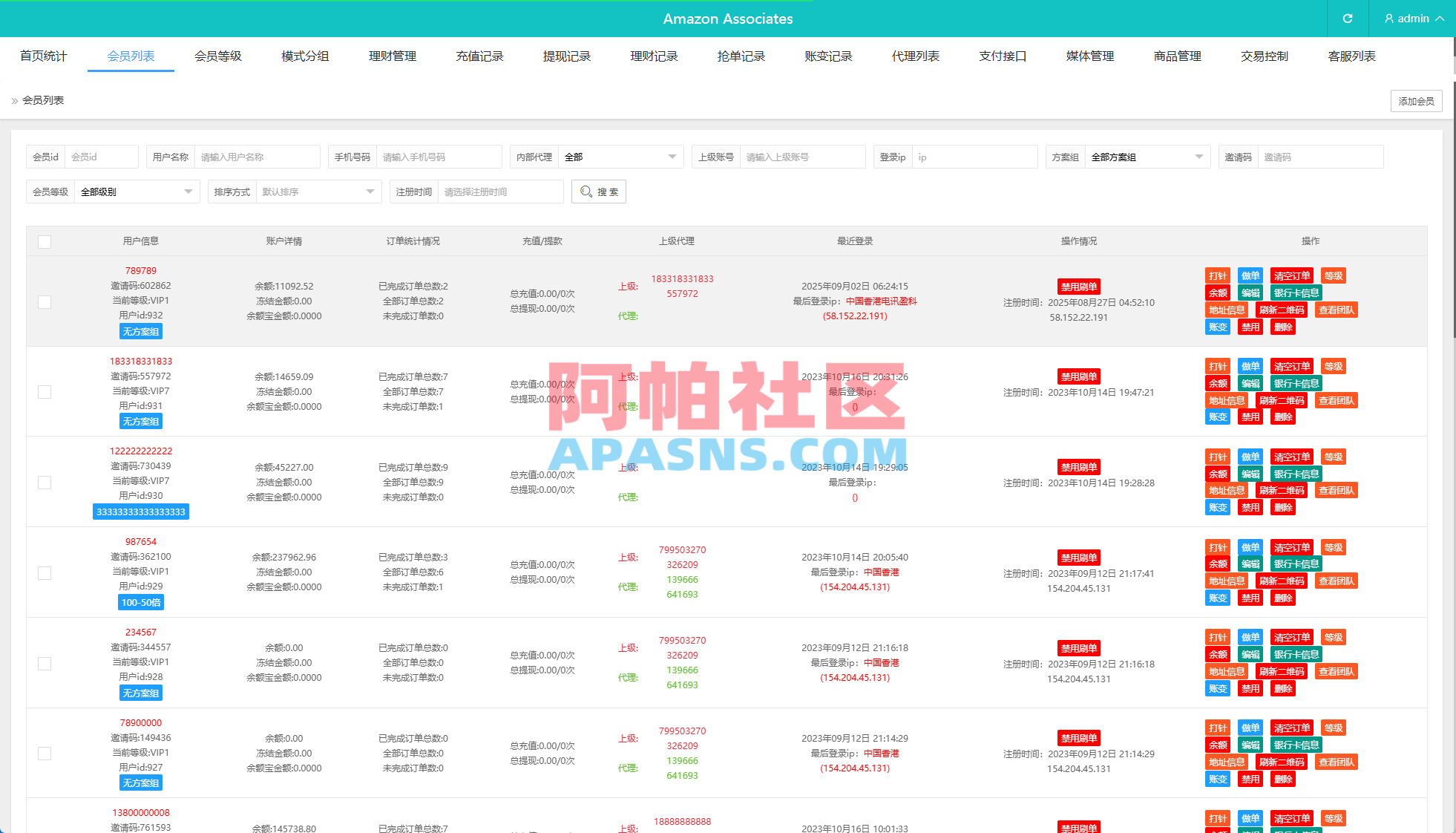Expand the 排序方式 sorting dropdown

318,192
